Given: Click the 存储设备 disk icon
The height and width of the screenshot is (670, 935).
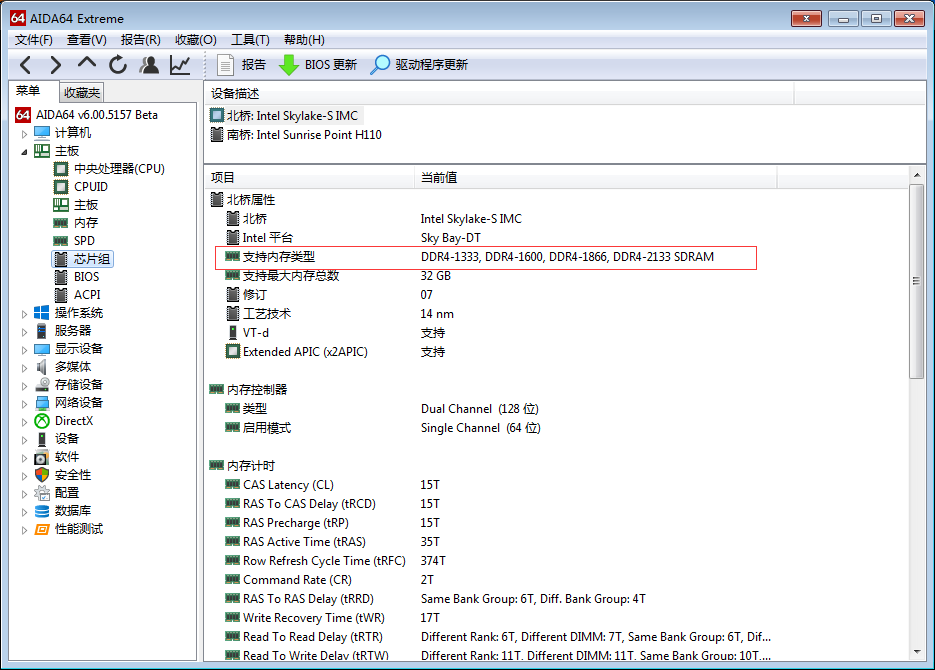Looking at the screenshot, I should tap(42, 384).
